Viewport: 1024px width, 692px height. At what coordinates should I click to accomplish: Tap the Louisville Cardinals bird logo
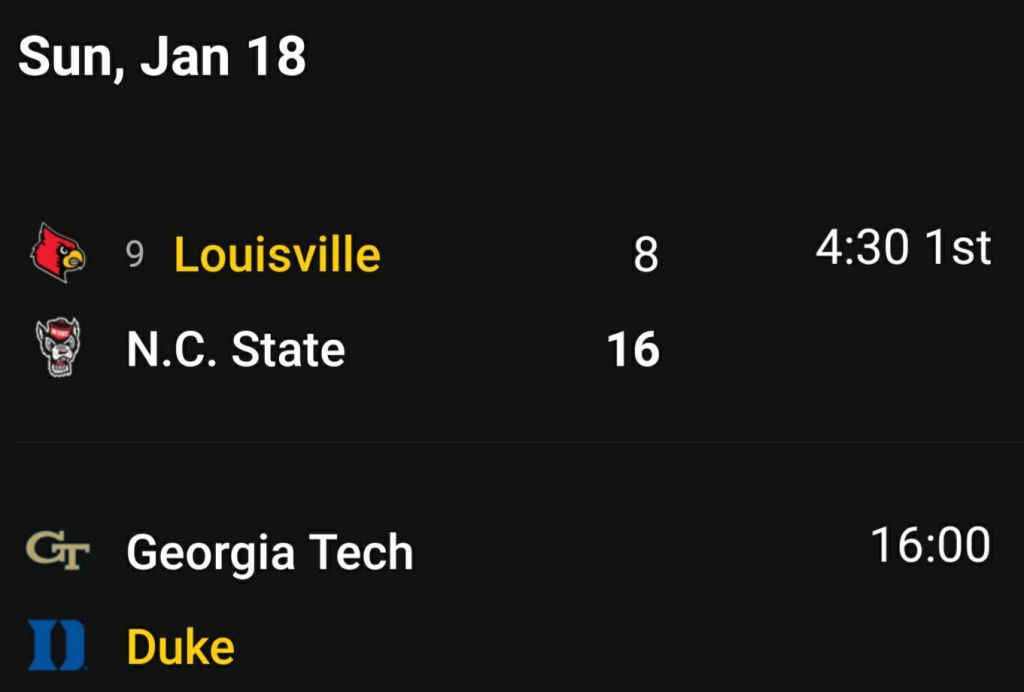point(58,253)
